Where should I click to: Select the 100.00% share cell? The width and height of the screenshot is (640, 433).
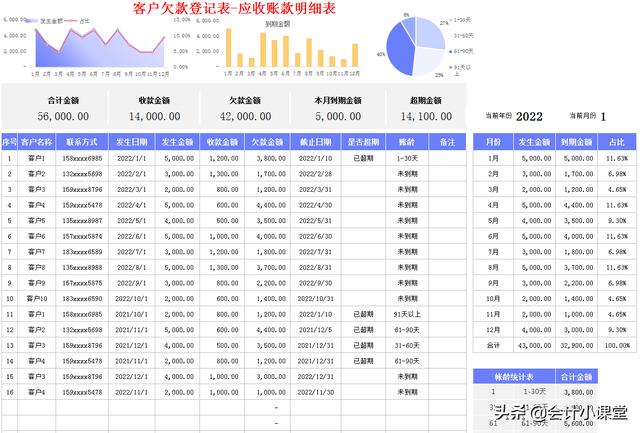617,345
